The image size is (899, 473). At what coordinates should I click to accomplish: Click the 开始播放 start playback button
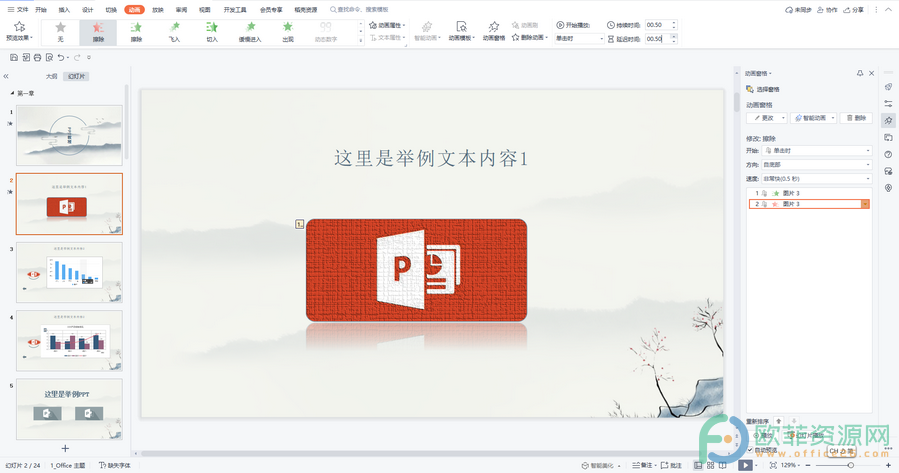[x=573, y=25]
